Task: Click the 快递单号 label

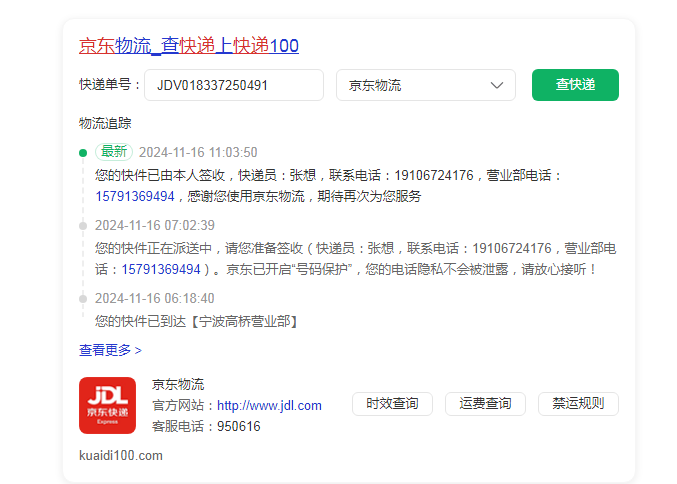Action: [x=109, y=85]
